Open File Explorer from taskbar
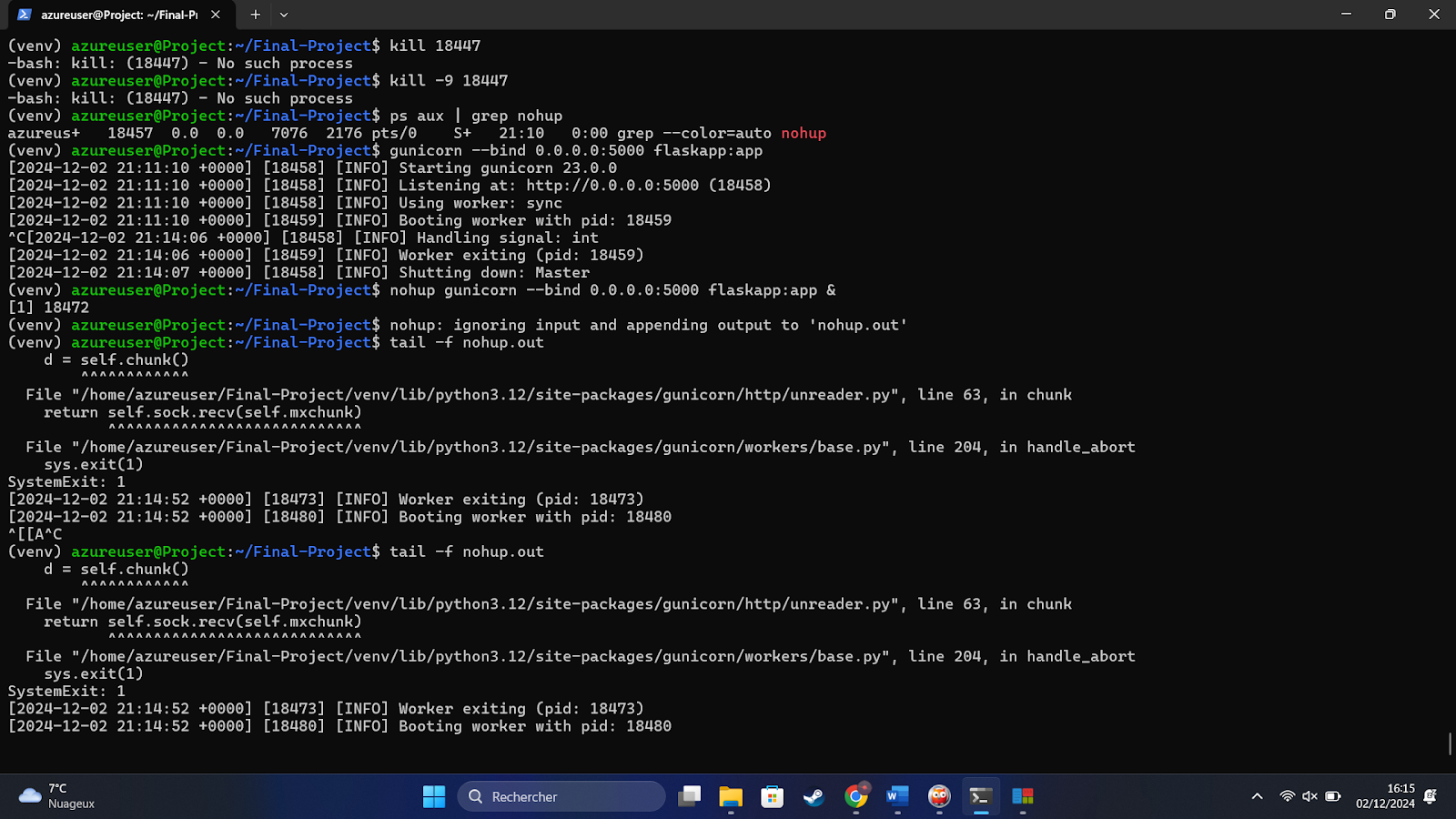 (731, 796)
